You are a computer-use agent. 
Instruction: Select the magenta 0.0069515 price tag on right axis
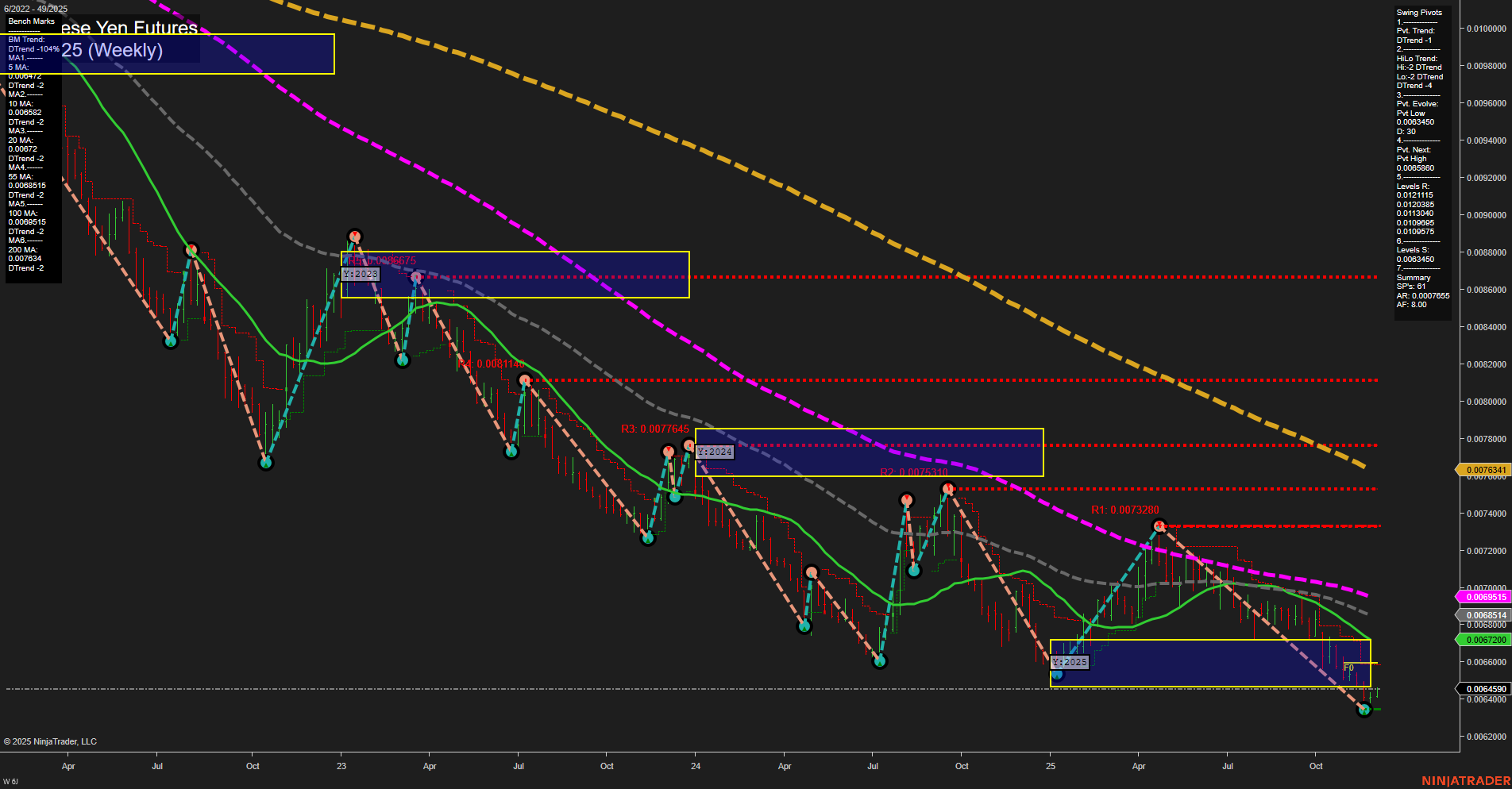(1484, 596)
